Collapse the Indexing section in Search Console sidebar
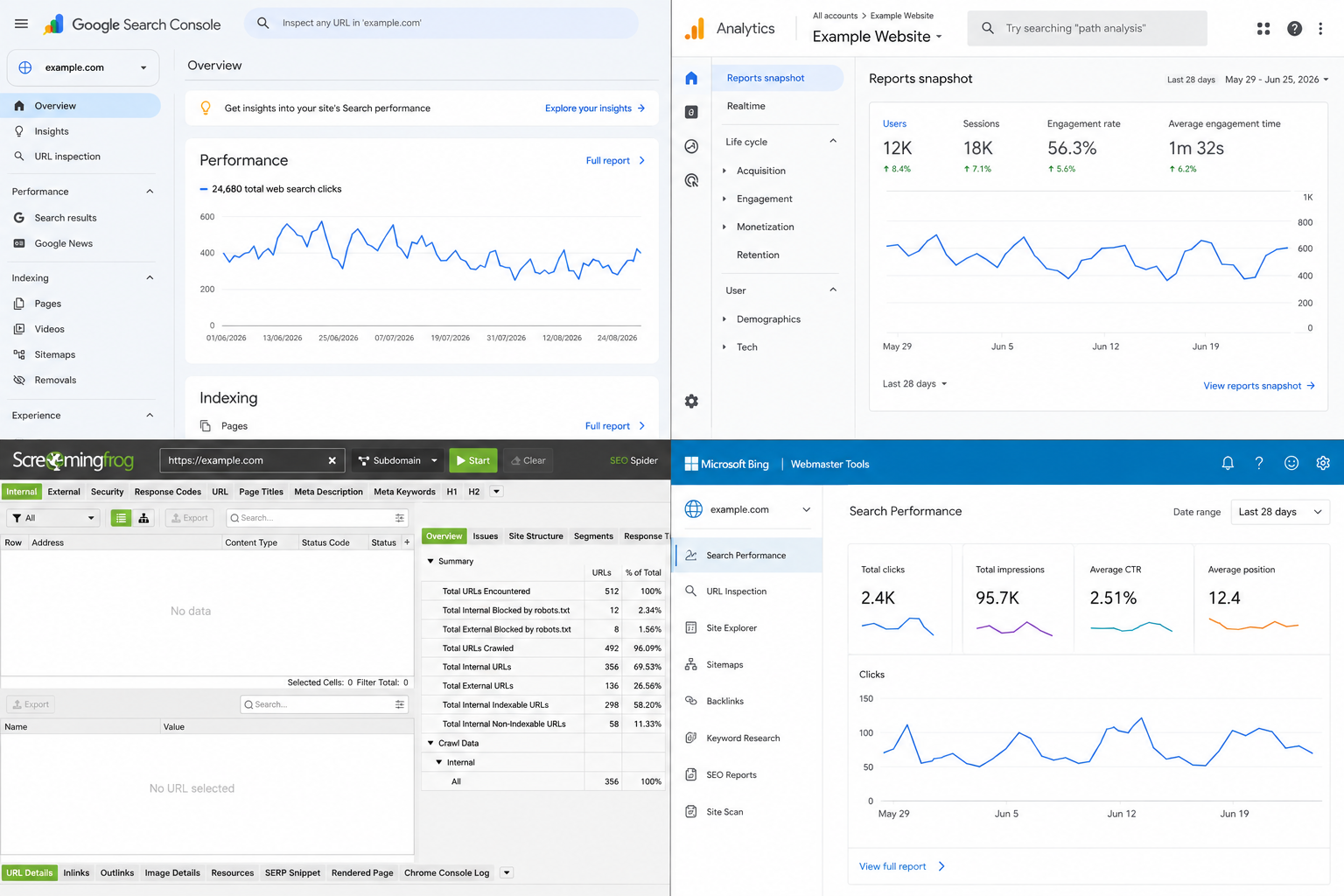The height and width of the screenshot is (896, 1344). [x=150, y=278]
